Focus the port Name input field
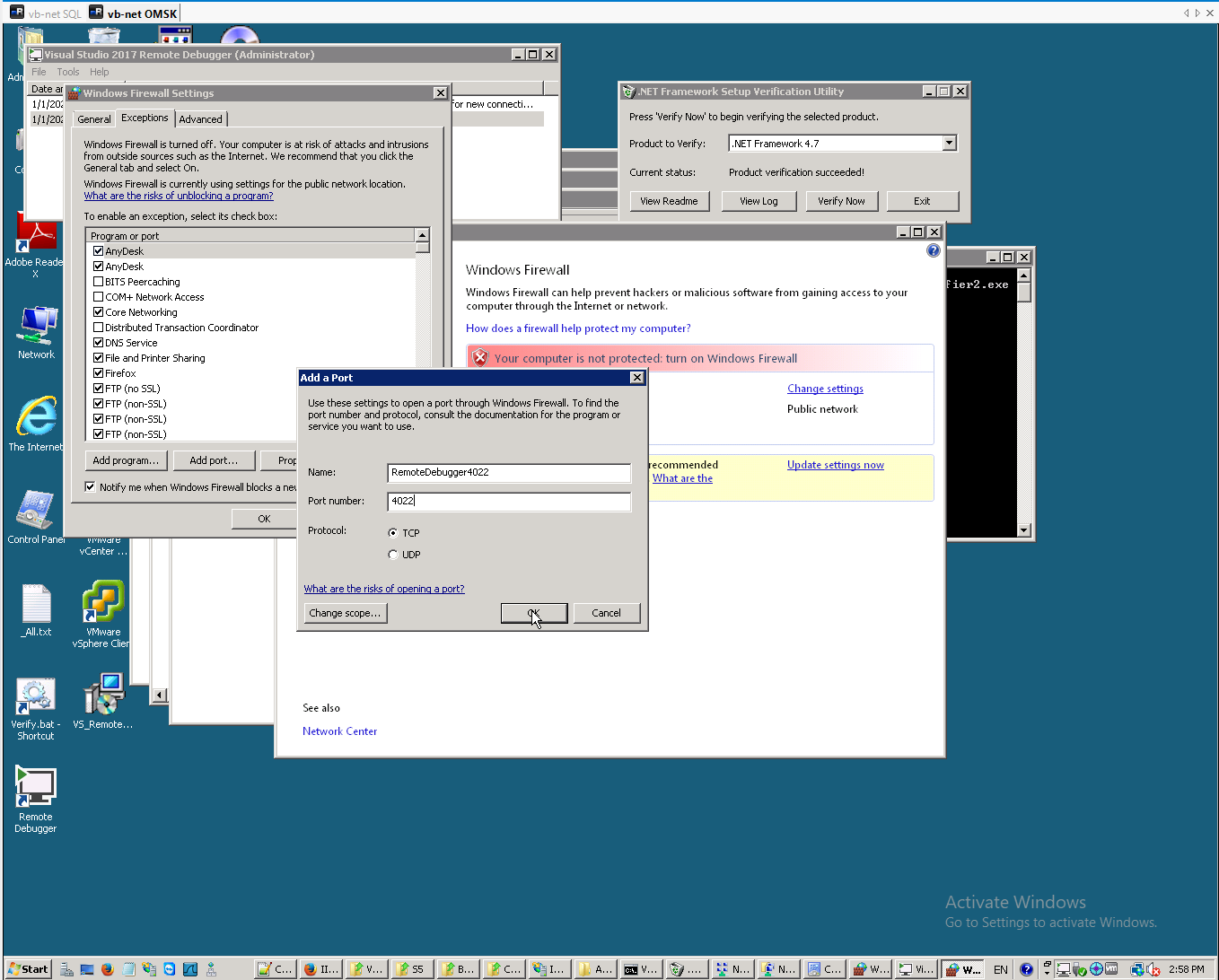1219x980 pixels. pyautogui.click(x=509, y=472)
